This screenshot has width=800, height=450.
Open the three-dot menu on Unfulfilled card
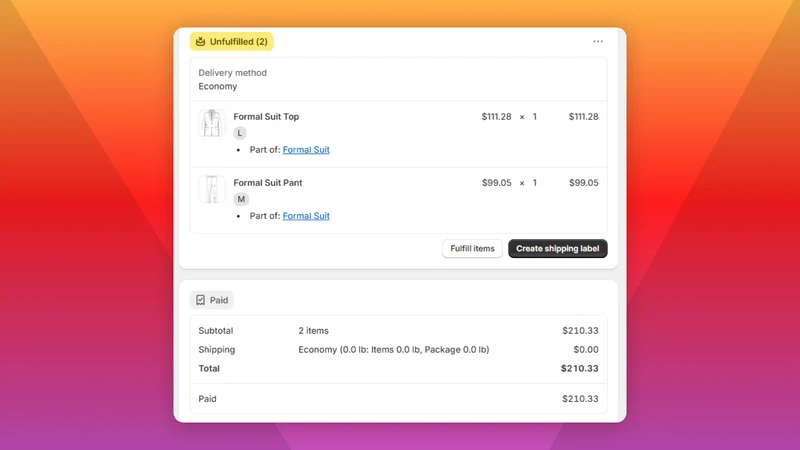click(598, 41)
